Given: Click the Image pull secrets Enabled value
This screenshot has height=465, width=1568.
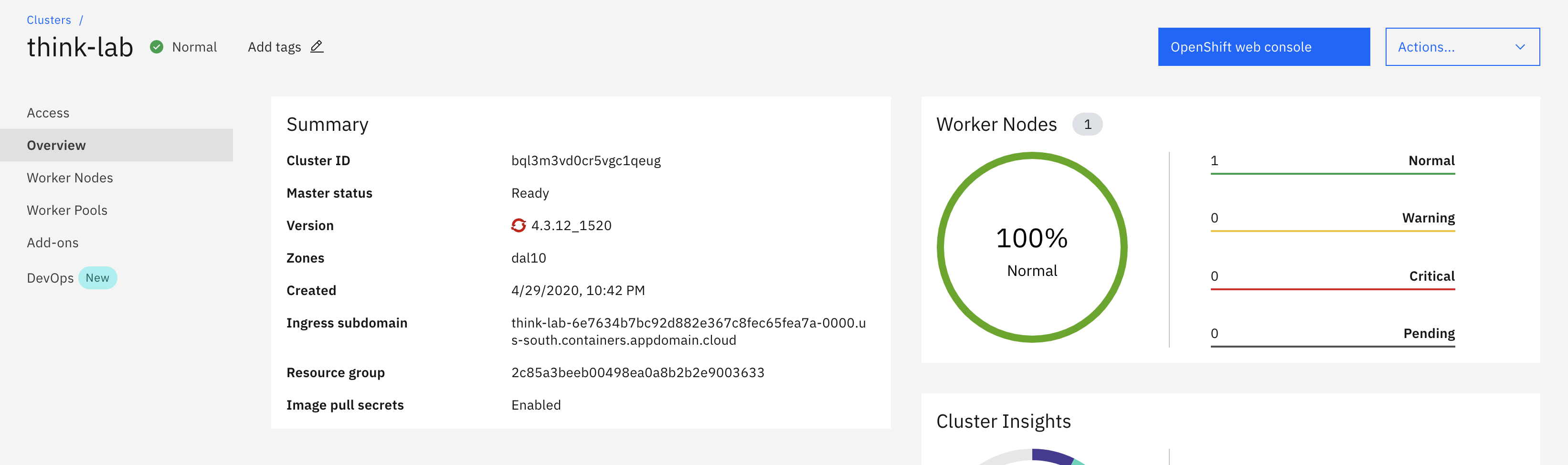Looking at the screenshot, I should click(x=536, y=405).
